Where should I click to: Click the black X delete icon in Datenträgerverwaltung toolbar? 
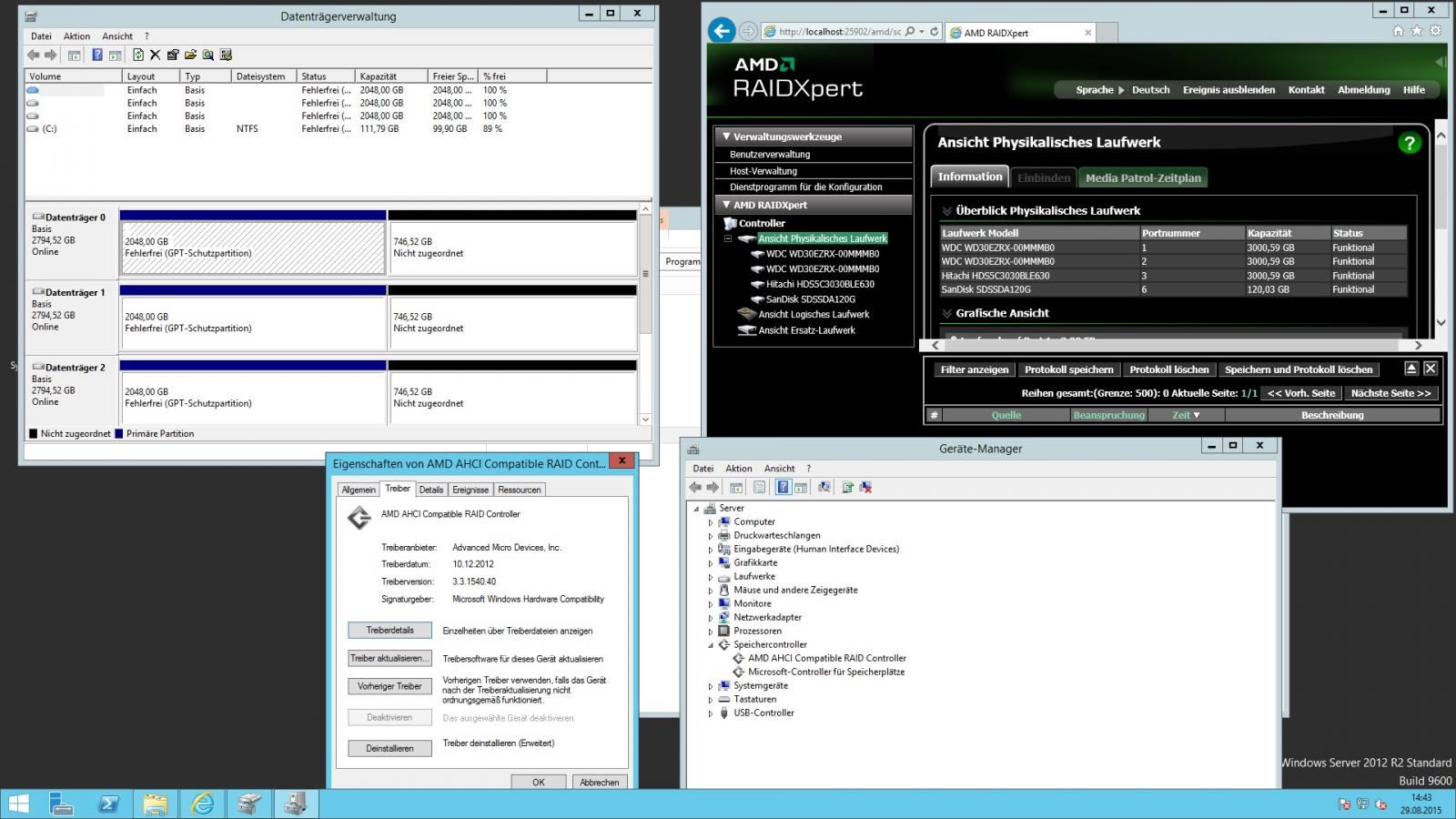coord(155,56)
